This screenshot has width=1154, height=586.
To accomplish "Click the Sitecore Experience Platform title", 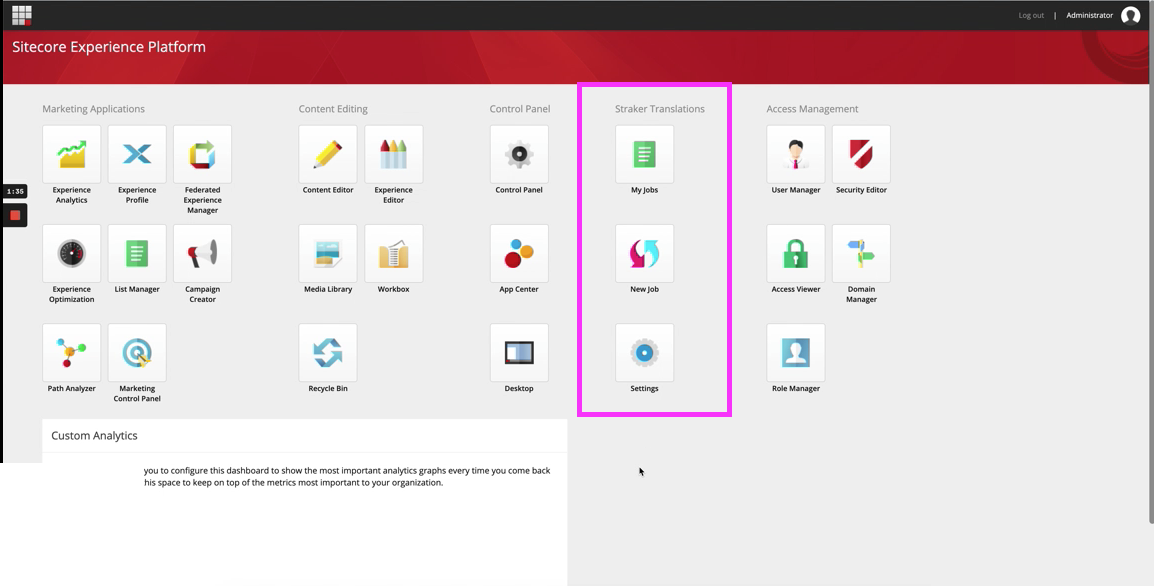I will click(109, 47).
